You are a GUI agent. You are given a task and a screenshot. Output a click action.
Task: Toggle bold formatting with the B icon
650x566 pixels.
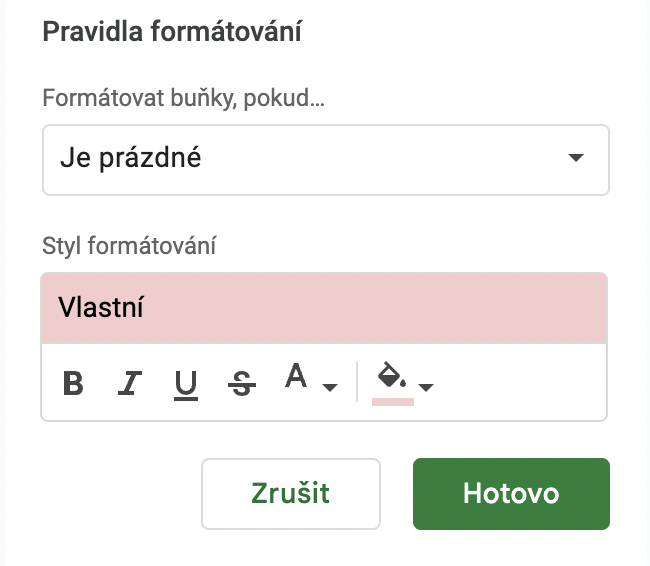73,383
